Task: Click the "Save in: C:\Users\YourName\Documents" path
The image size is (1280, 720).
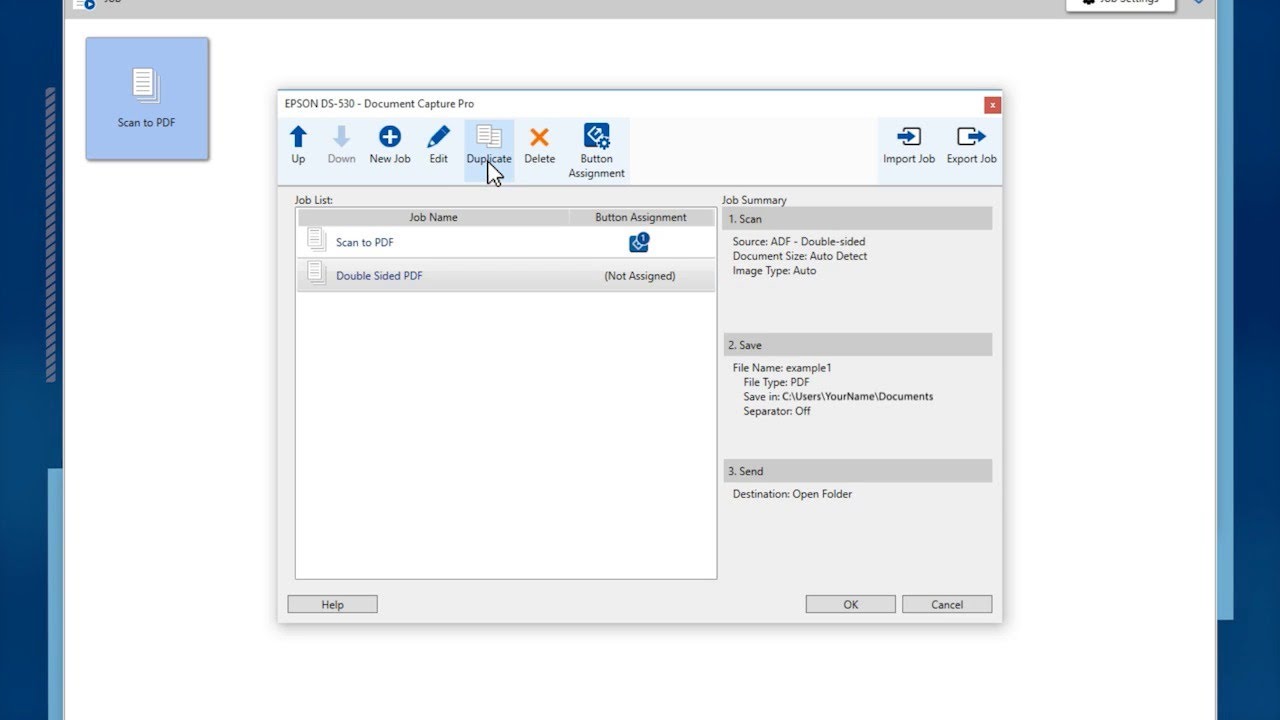Action: [x=838, y=396]
